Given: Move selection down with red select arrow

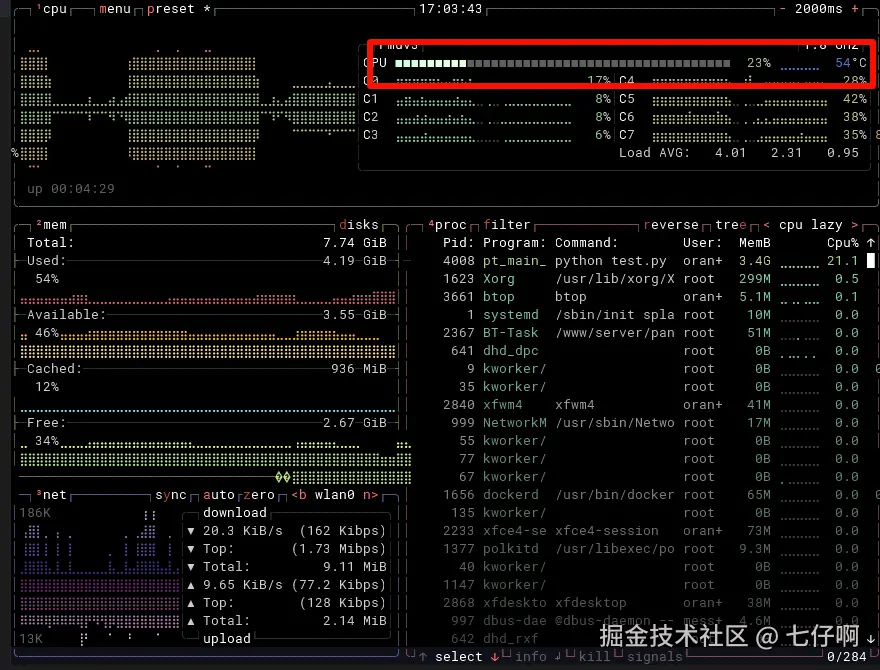Looking at the screenshot, I should (495, 657).
